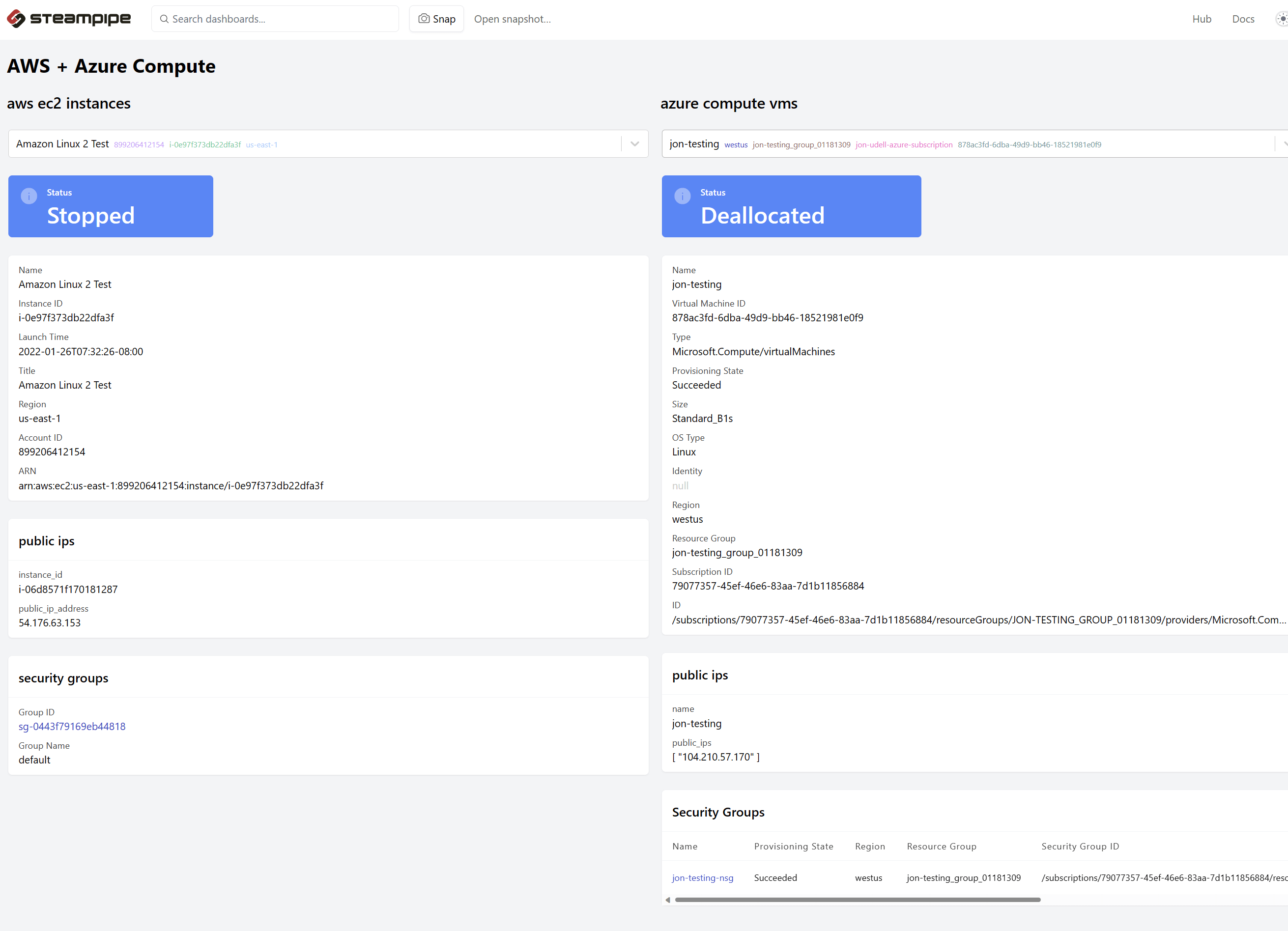Viewport: 1288px width, 931px height.
Task: Click the westus badge next to jon-testing
Action: (736, 145)
